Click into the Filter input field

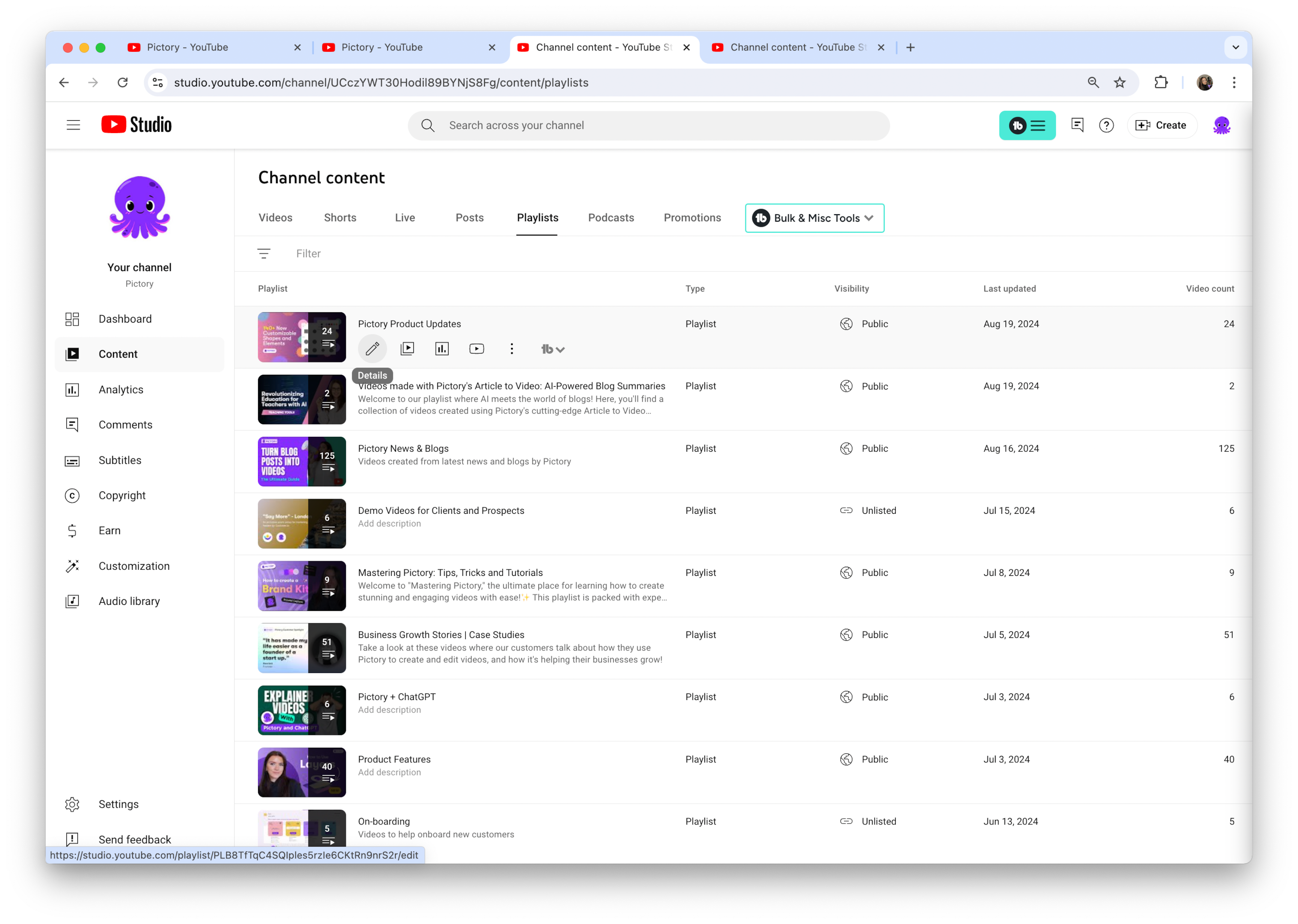[x=763, y=254]
